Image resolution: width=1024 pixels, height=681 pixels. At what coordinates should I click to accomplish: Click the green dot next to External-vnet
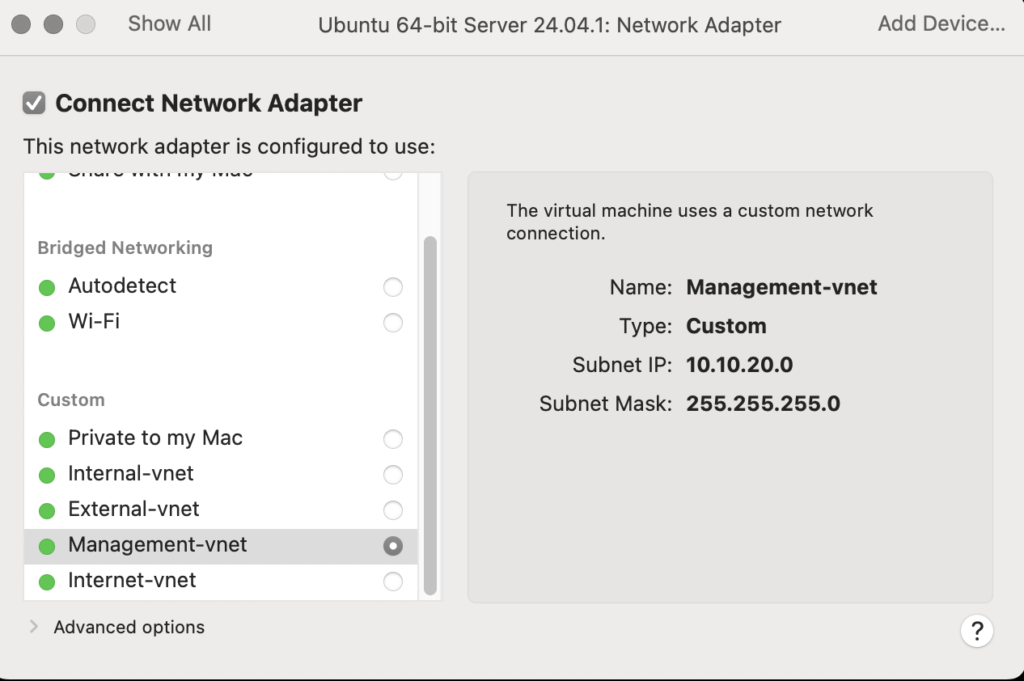[47, 510]
